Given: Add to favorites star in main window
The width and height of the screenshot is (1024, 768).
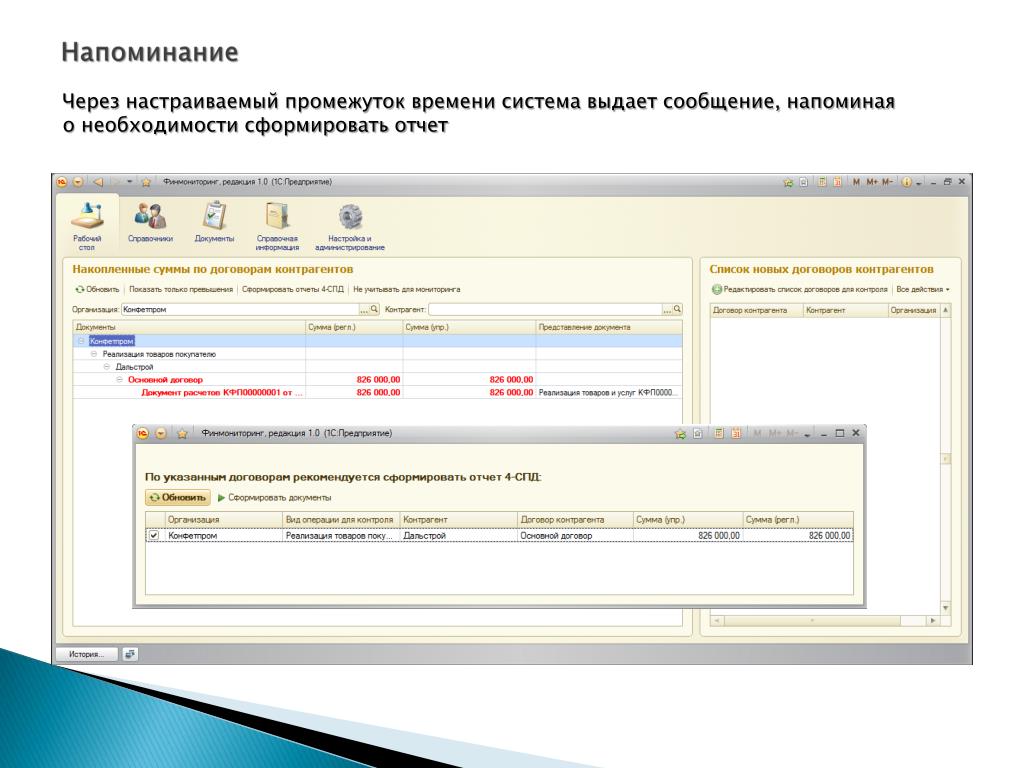Looking at the screenshot, I should (146, 182).
